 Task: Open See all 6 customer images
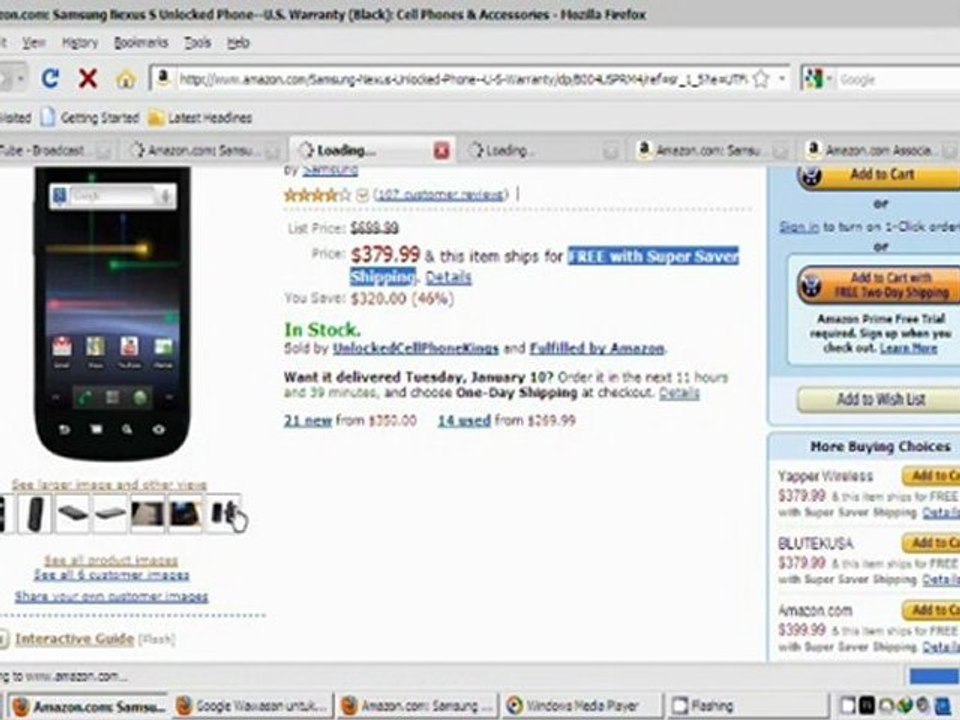(x=111, y=575)
